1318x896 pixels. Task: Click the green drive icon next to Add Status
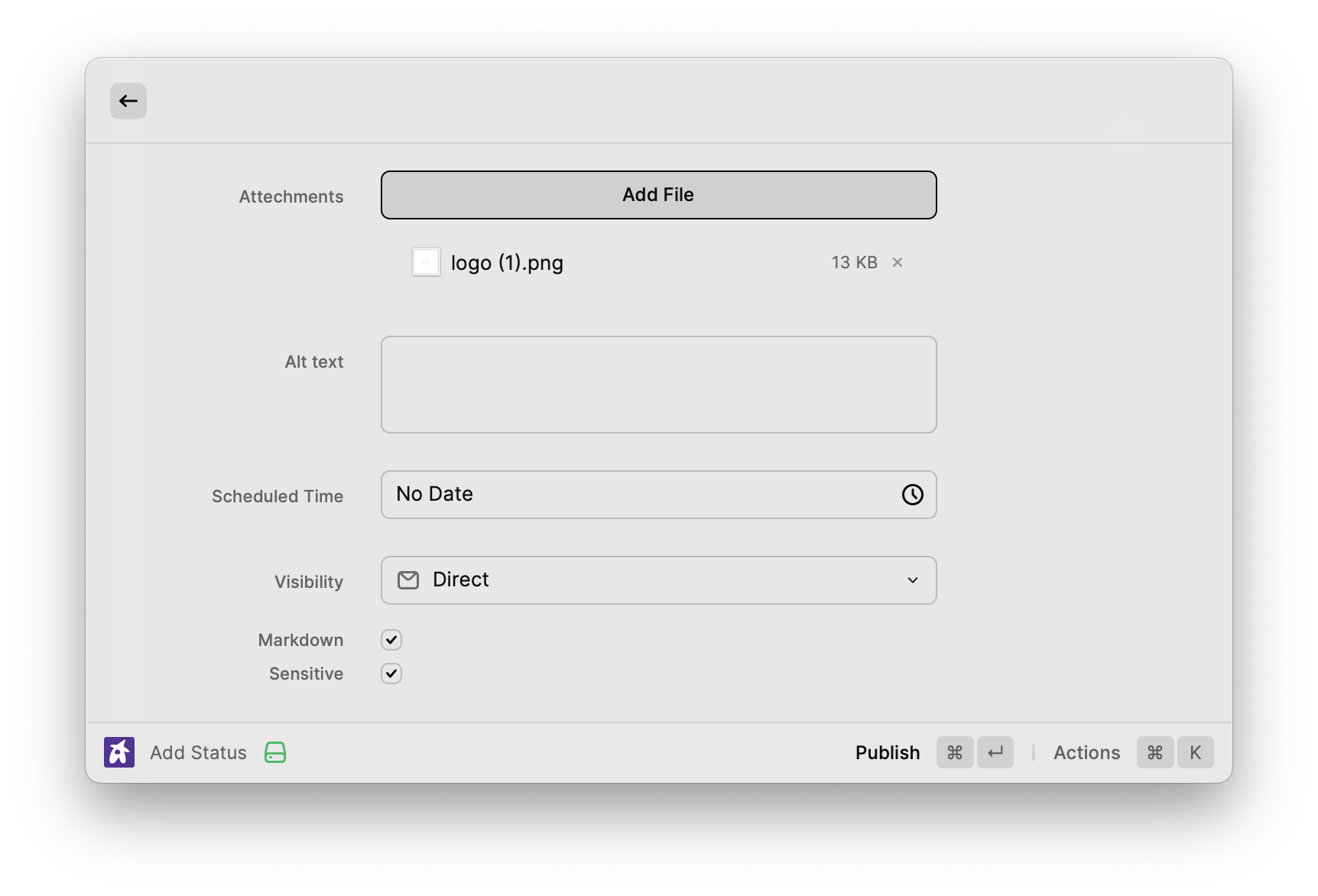click(x=275, y=752)
